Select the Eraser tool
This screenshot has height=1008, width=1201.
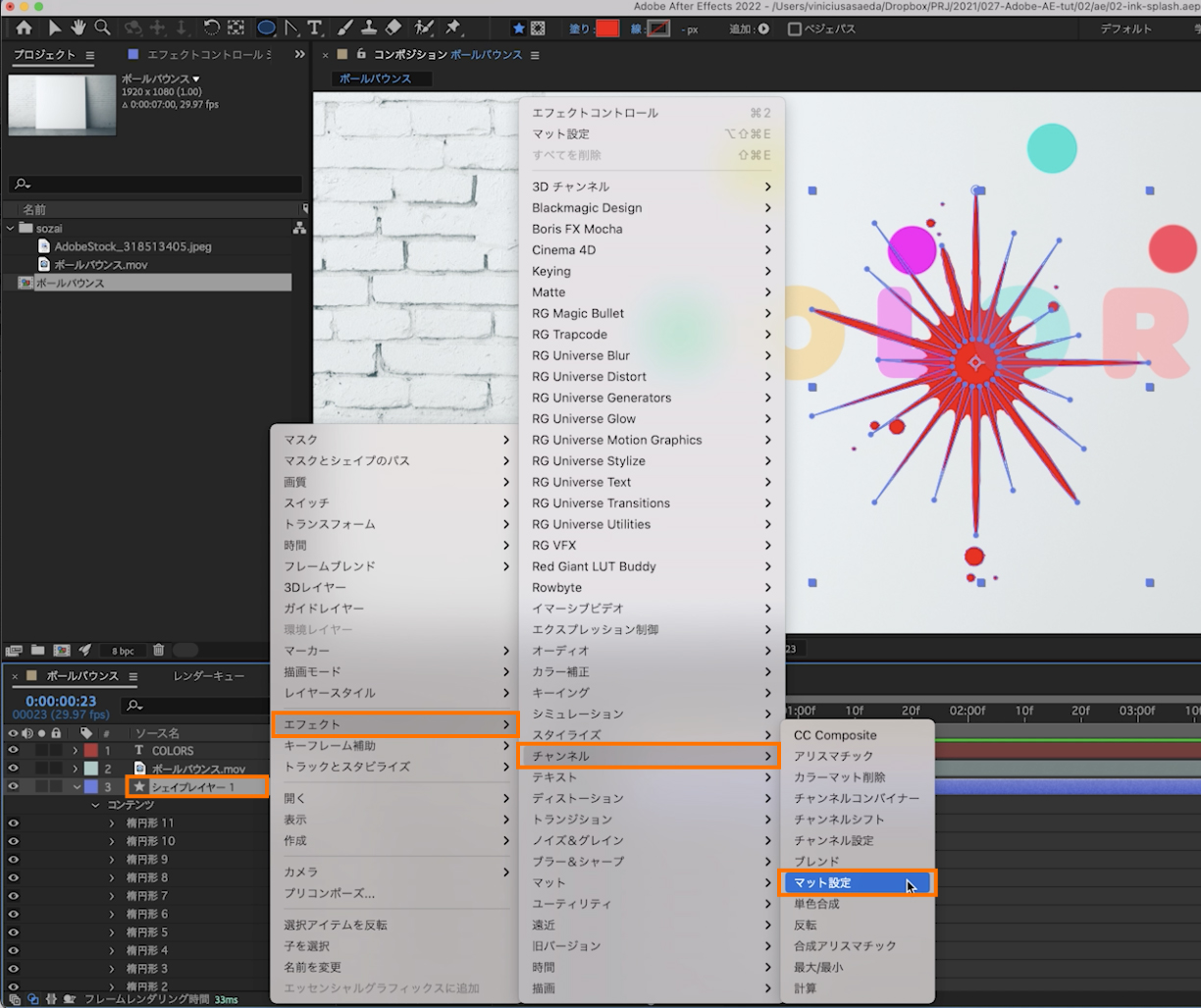393,28
